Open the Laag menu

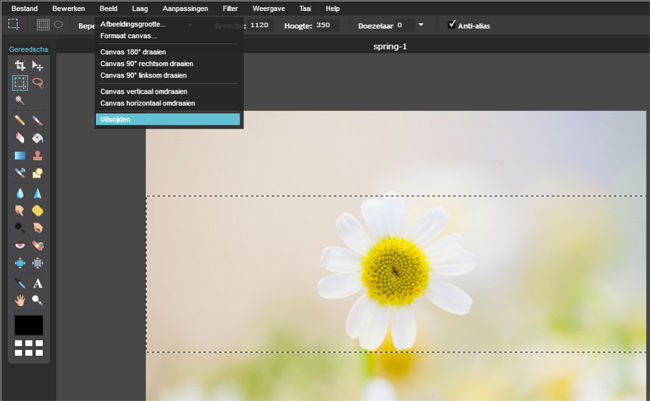point(140,8)
